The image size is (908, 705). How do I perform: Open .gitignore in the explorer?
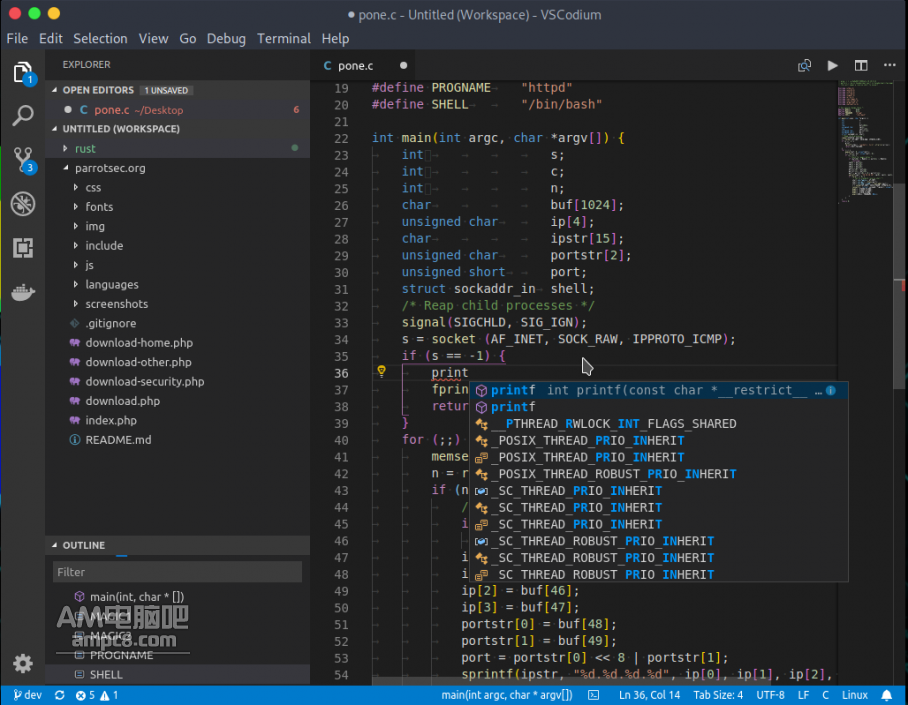coord(111,323)
